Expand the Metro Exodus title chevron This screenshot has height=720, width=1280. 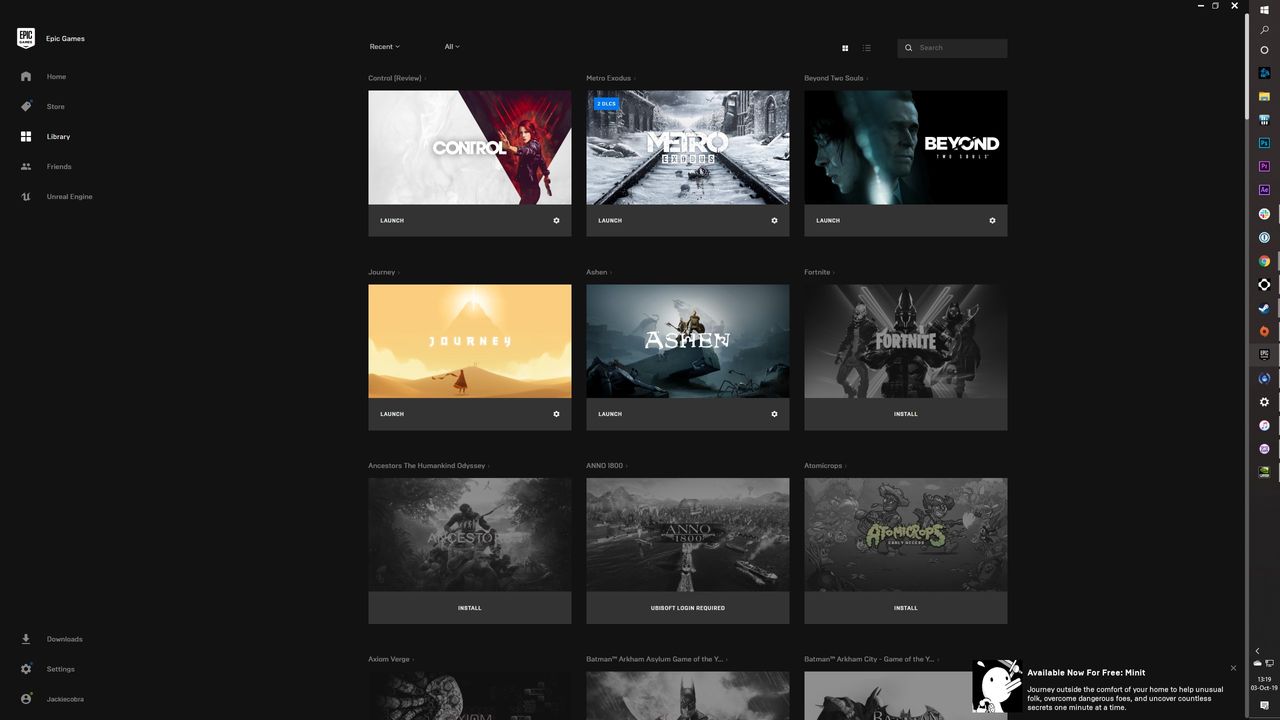(635, 78)
